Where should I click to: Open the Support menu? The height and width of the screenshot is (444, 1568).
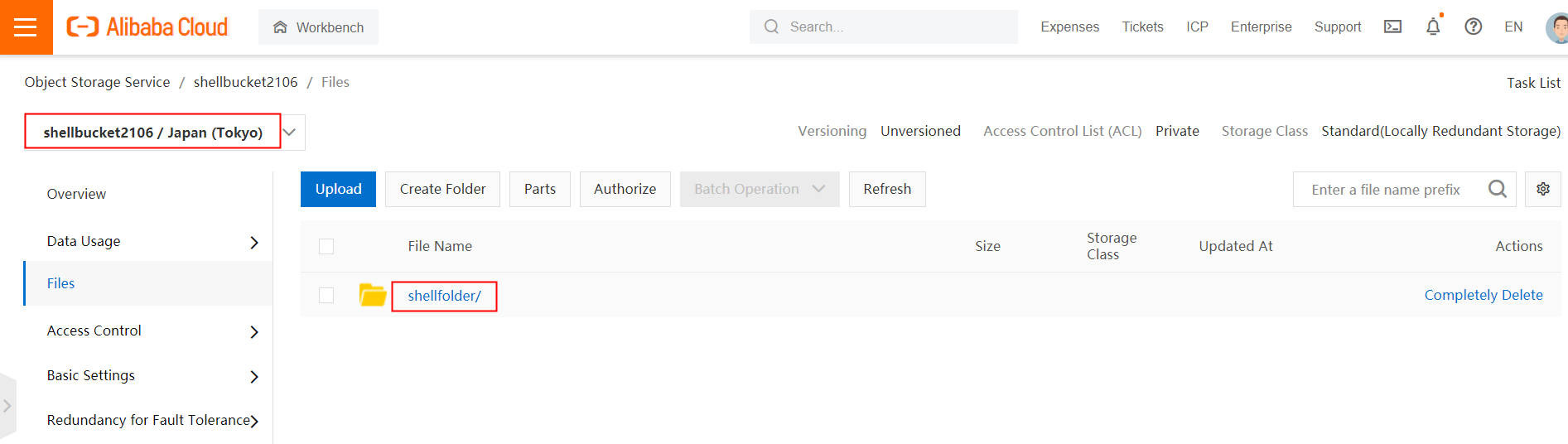(1337, 27)
